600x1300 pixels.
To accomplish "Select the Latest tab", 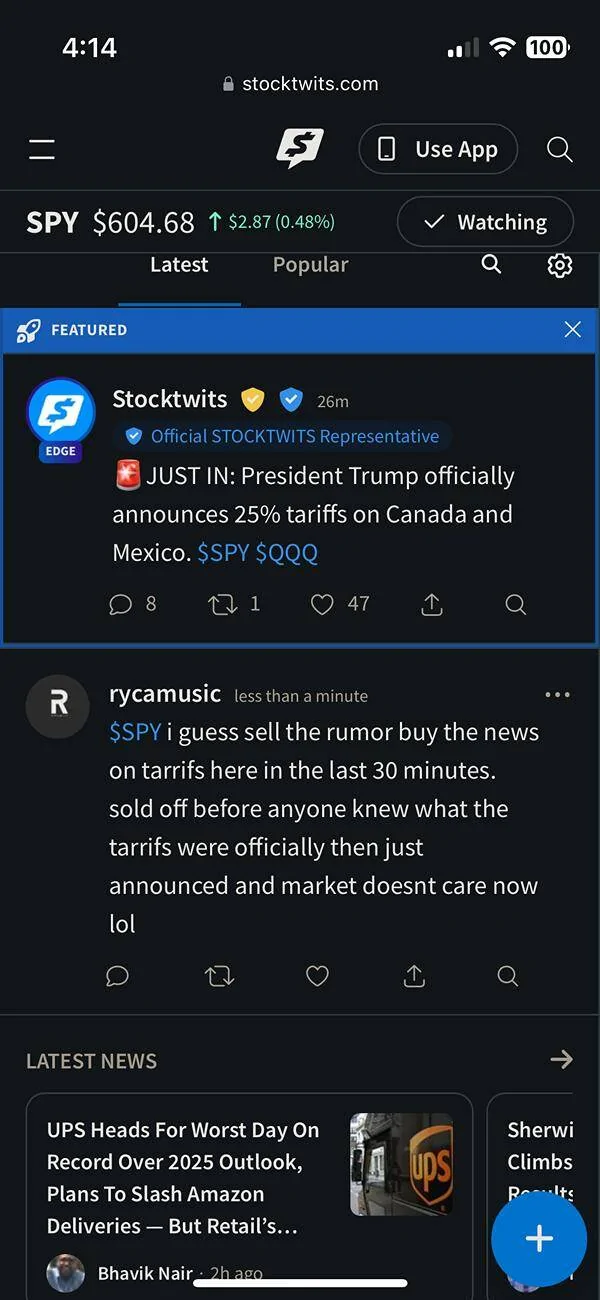I will (179, 265).
